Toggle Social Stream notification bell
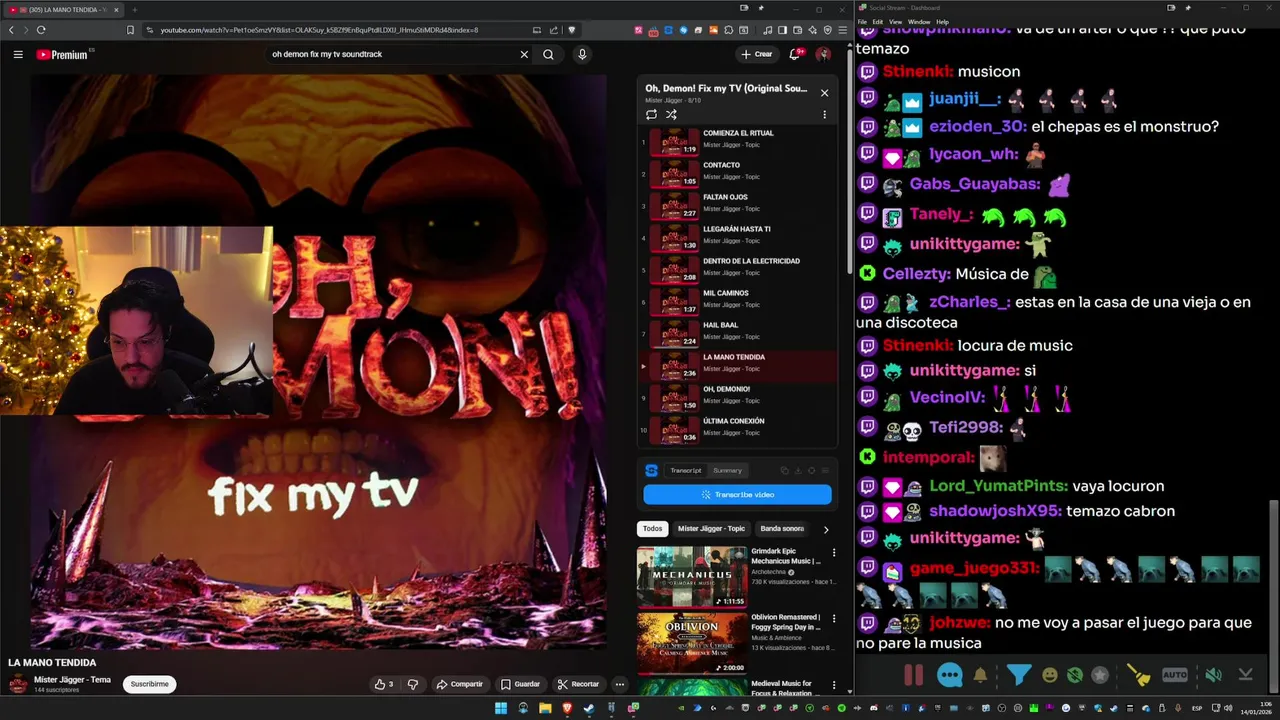 click(981, 675)
